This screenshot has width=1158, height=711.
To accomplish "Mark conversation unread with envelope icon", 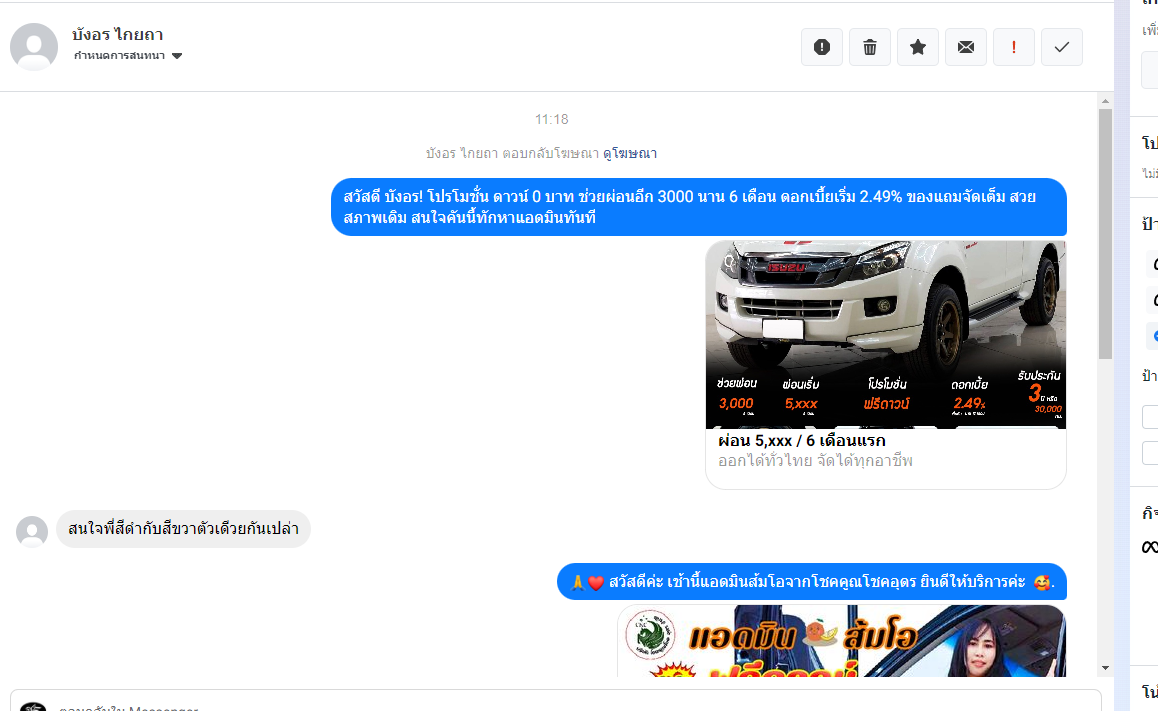I will click(x=966, y=47).
